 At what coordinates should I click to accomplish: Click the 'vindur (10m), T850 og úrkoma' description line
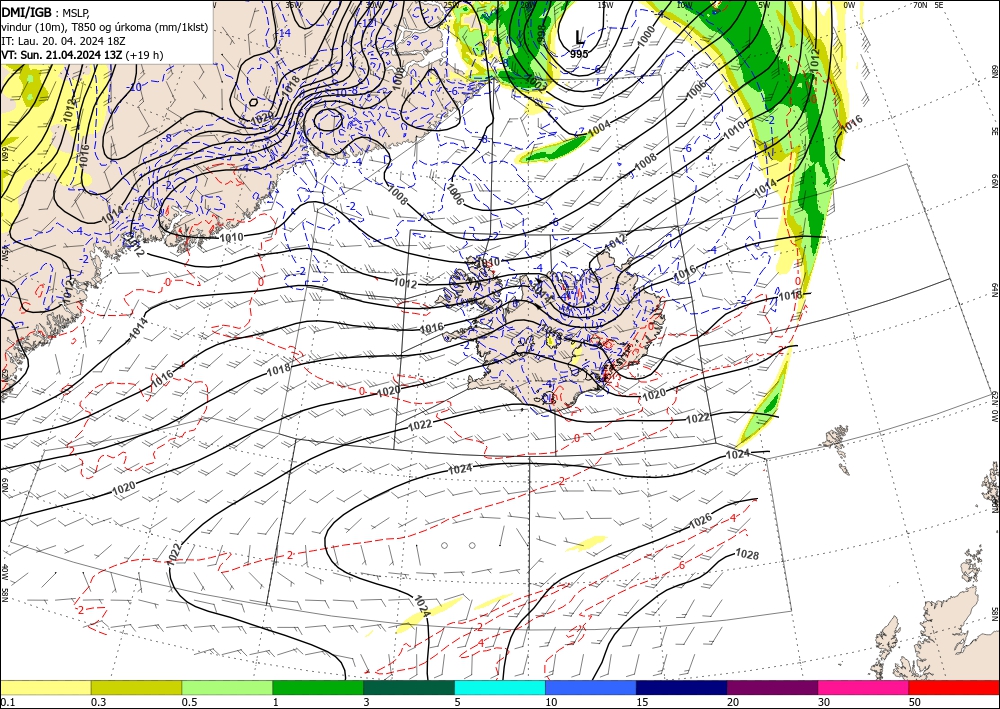(104, 26)
